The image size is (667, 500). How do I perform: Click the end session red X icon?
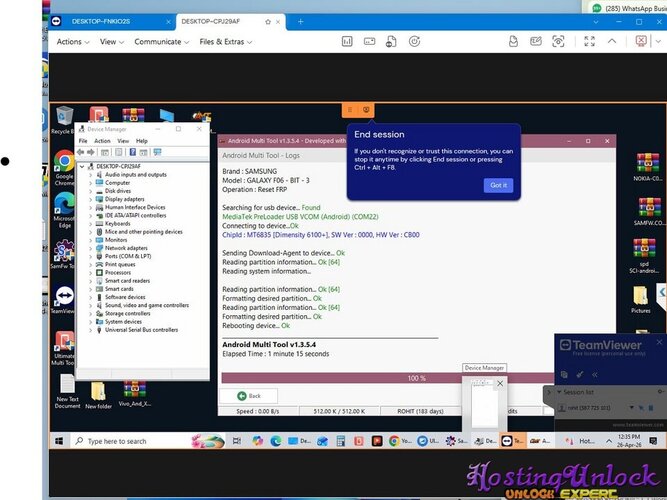[641, 41]
